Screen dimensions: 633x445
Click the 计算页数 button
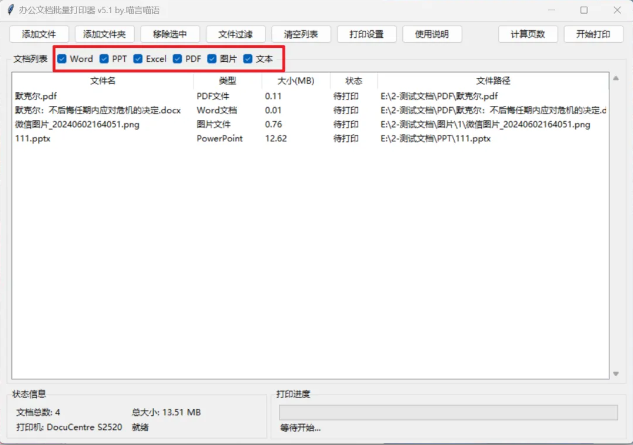[x=527, y=34]
